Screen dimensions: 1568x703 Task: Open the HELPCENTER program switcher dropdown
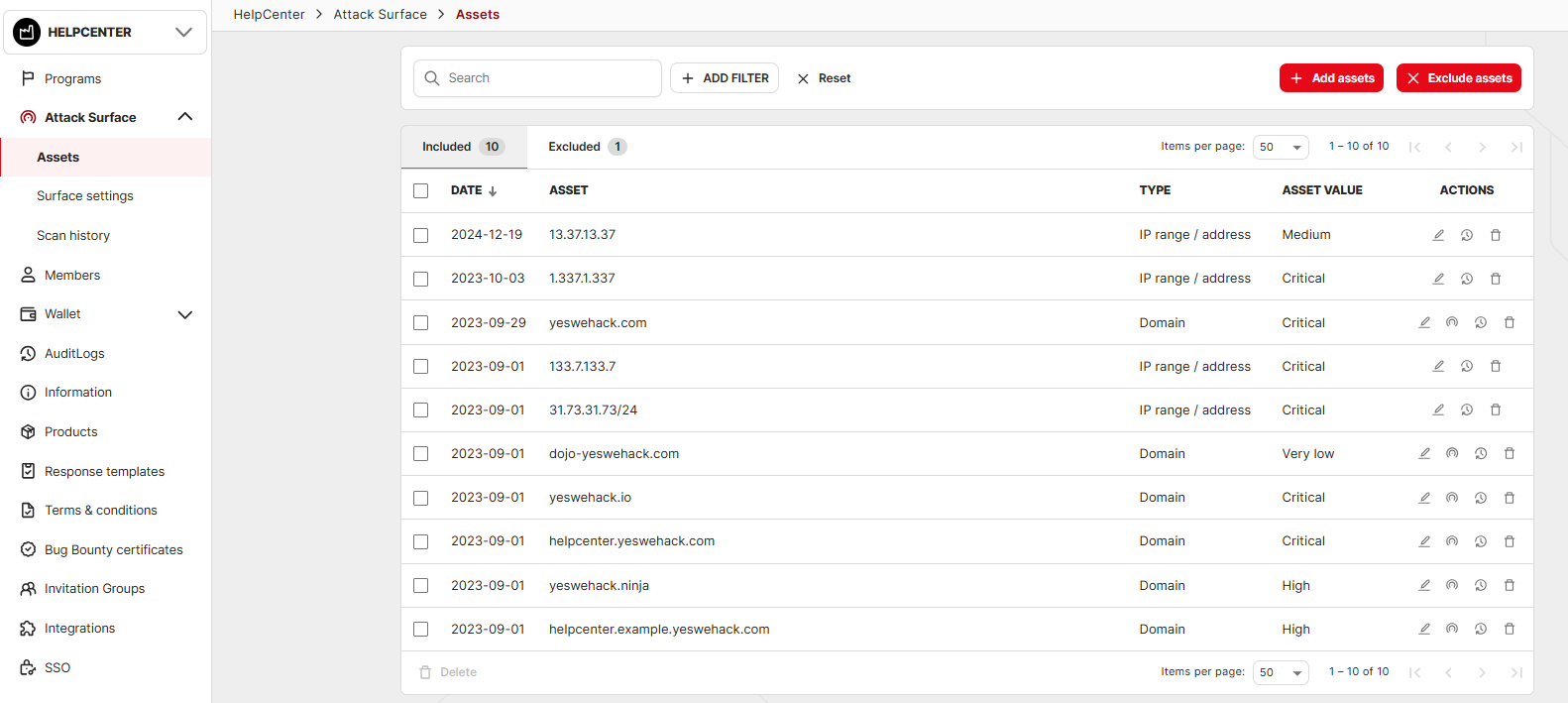[x=105, y=32]
